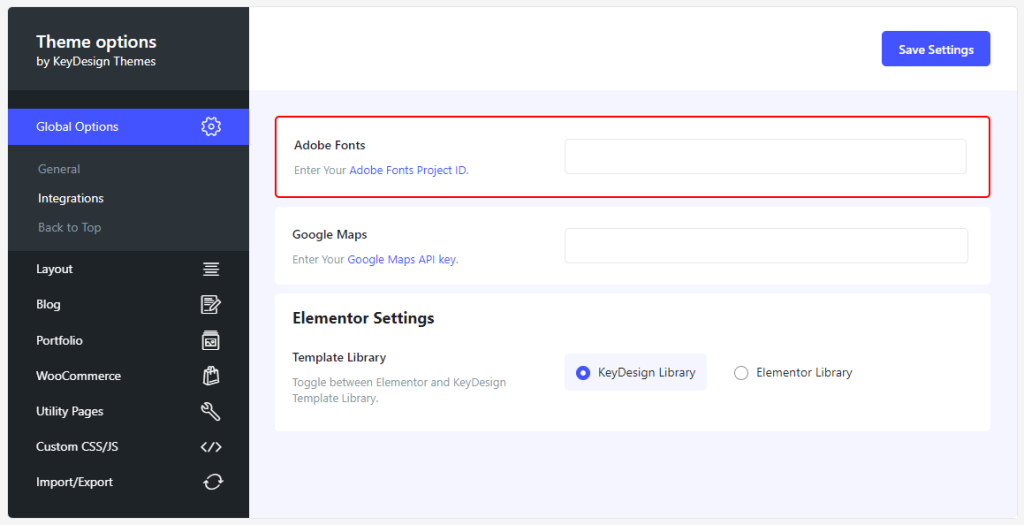Click the 'by KeyDesign Themes' subtitle
Screen dimensions: 1024x525
pos(96,61)
